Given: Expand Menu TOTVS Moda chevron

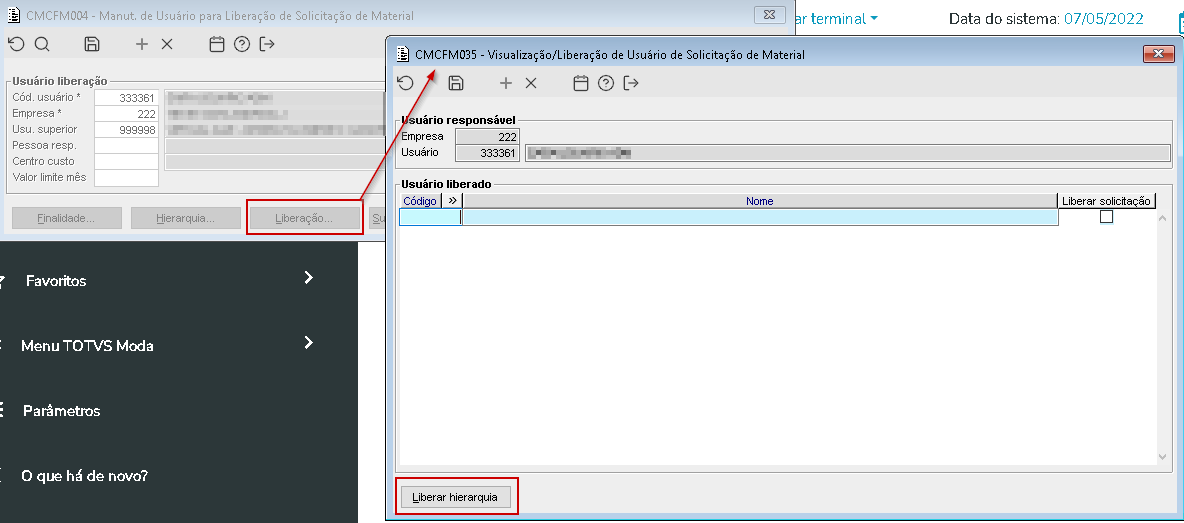Looking at the screenshot, I should (308, 343).
